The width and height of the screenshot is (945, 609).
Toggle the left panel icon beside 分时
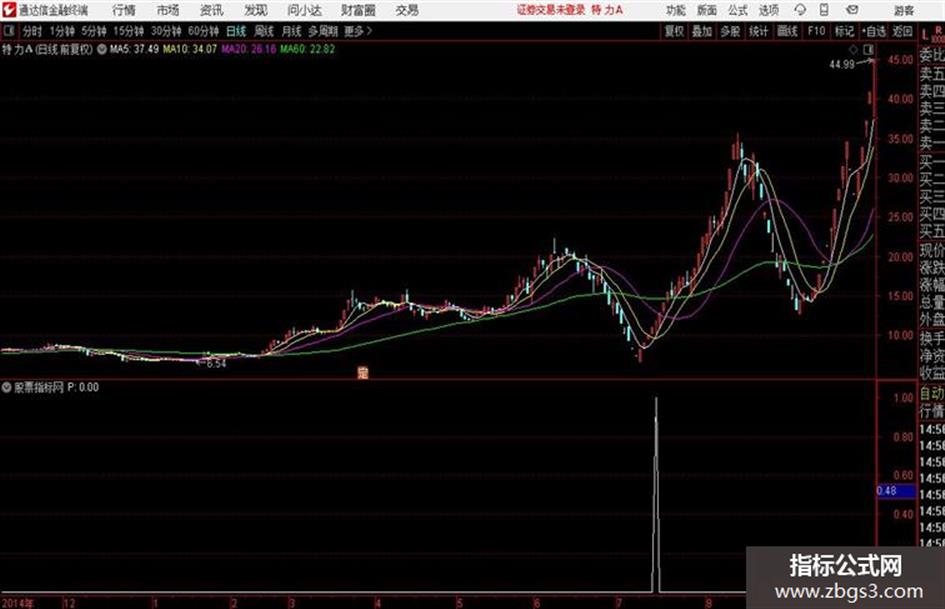coord(8,31)
